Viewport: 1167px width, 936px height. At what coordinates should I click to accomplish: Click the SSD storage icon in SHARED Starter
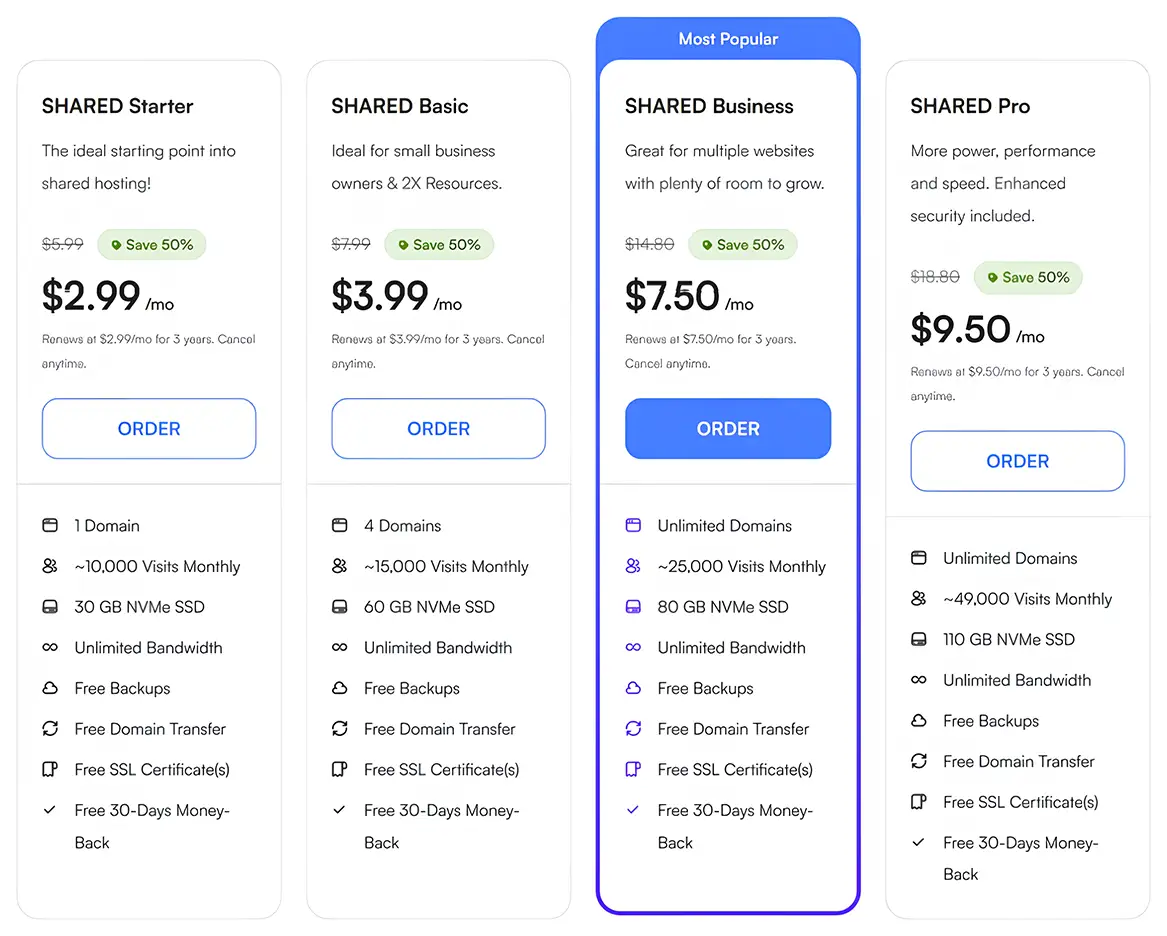(x=50, y=607)
